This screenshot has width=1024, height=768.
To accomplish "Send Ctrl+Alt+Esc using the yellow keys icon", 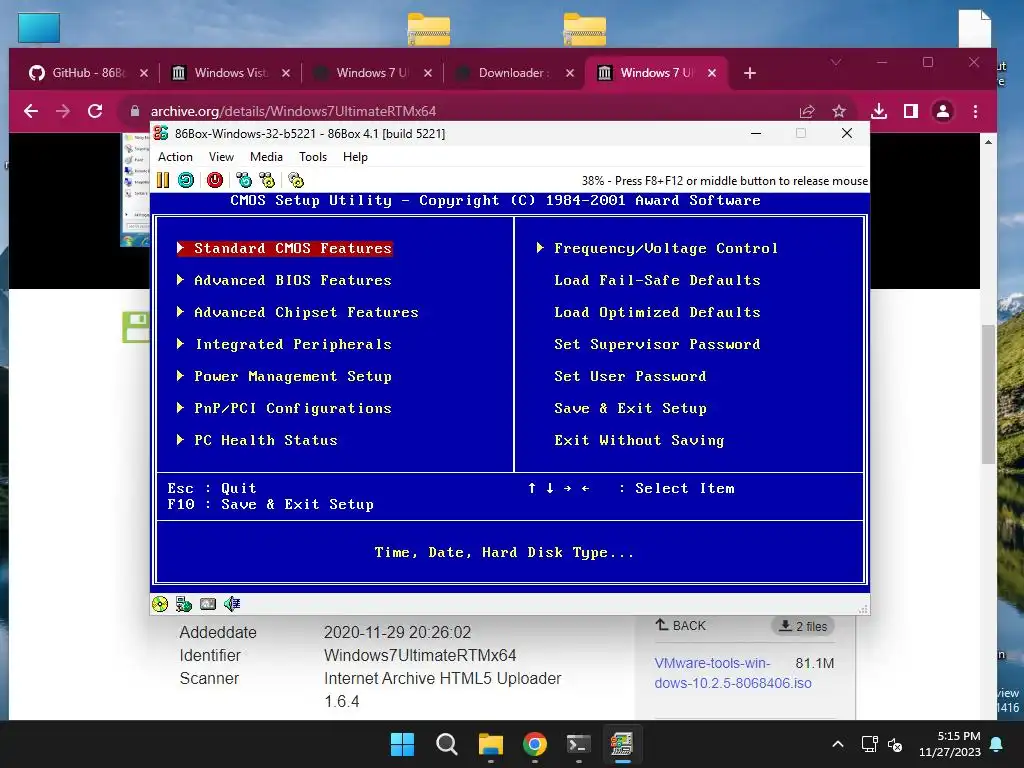I will pos(267,180).
